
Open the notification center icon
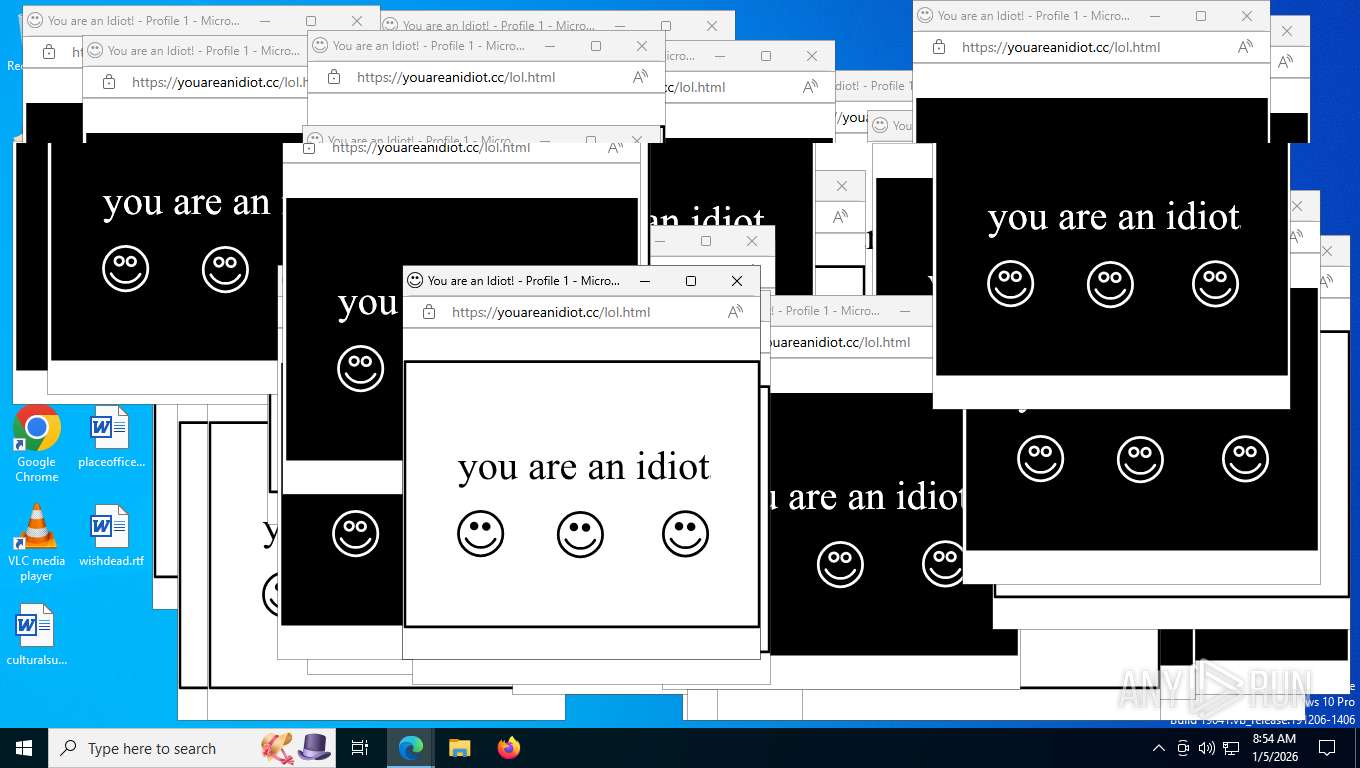tap(1327, 748)
